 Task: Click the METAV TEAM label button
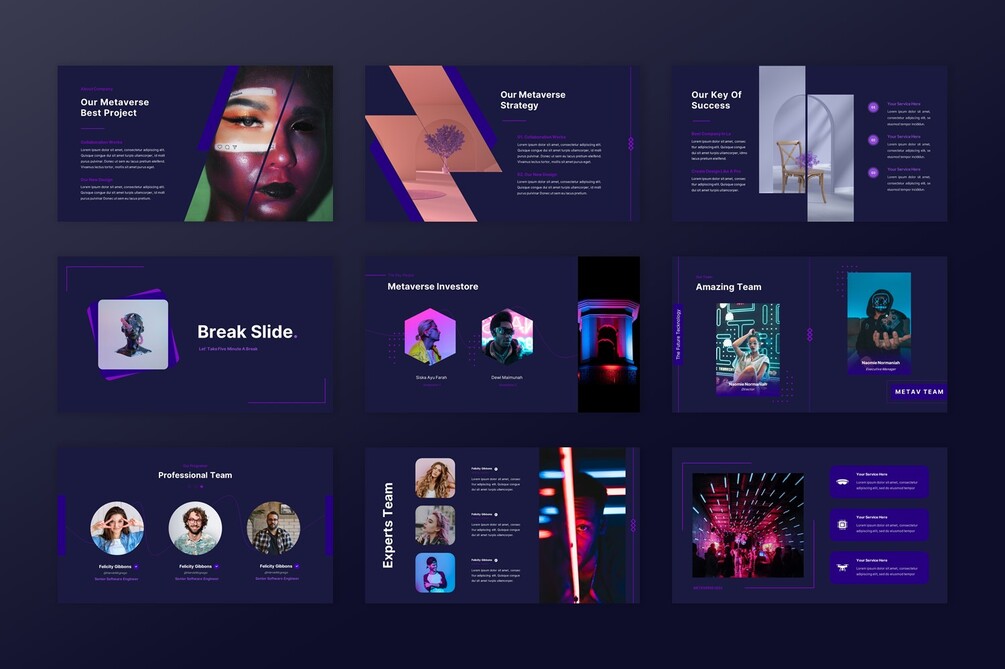coord(918,392)
